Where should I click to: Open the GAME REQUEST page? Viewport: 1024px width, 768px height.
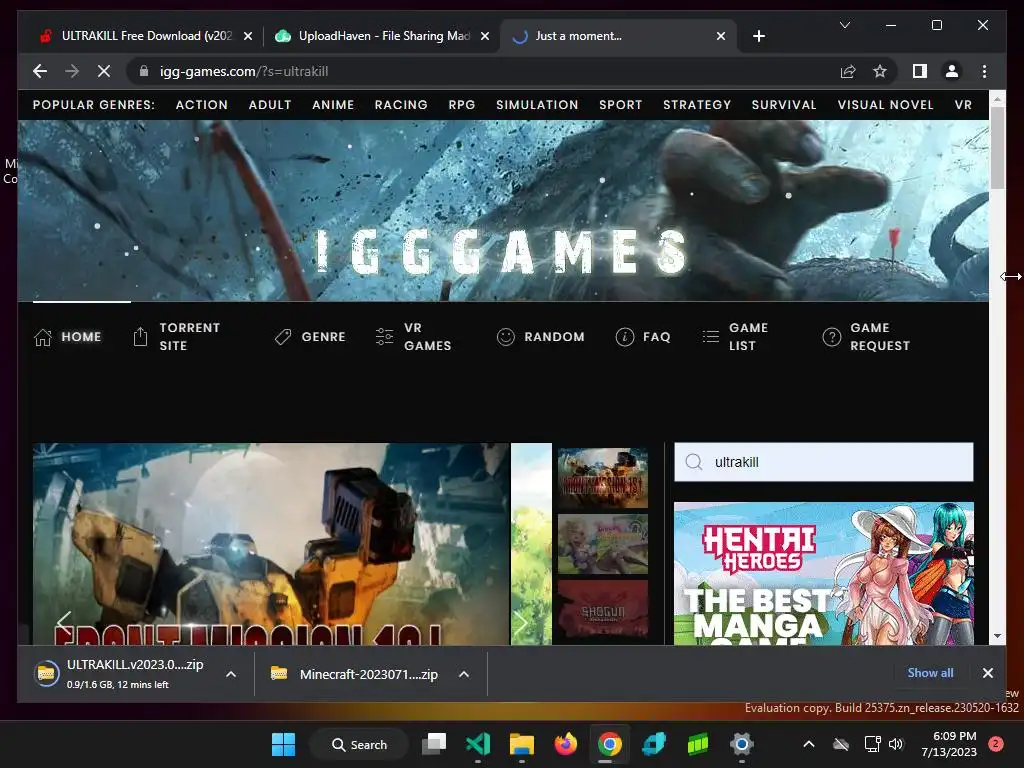(x=867, y=336)
